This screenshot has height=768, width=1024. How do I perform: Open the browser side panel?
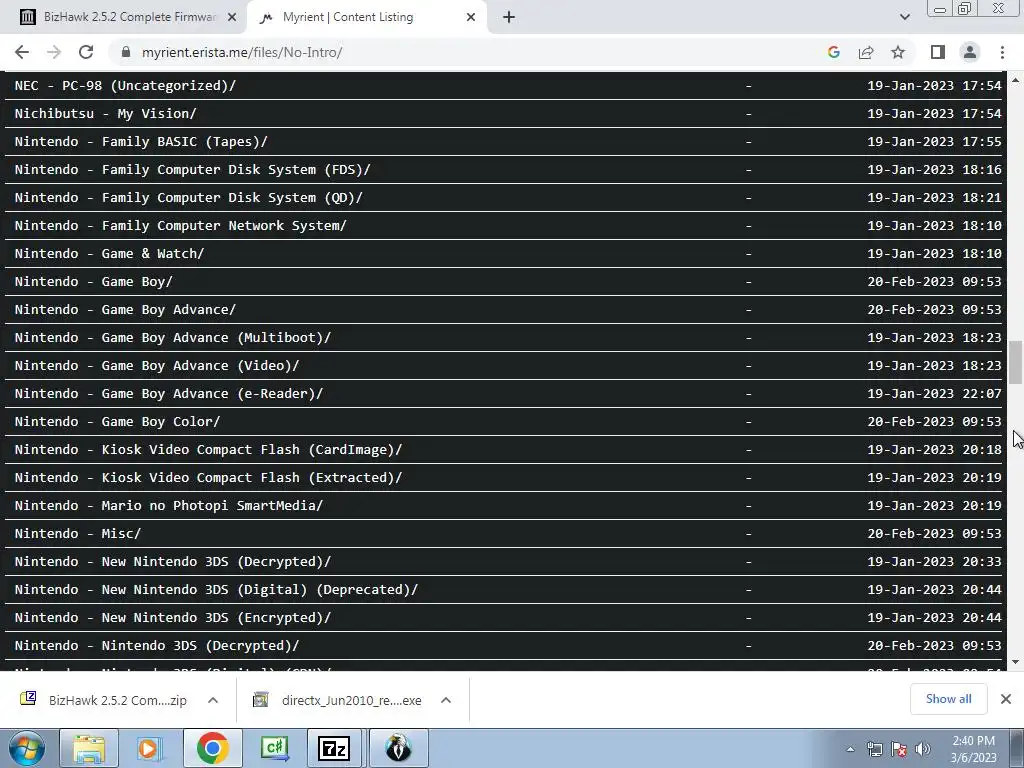click(938, 52)
